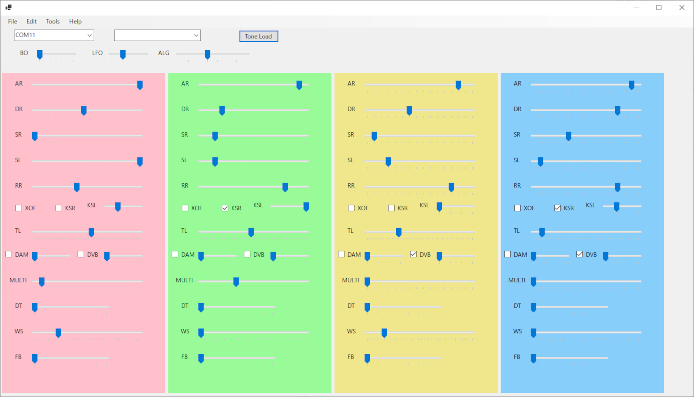The width and height of the screenshot is (694, 397).
Task: Click the KSL slider handle in pink panel
Action: 118,207
